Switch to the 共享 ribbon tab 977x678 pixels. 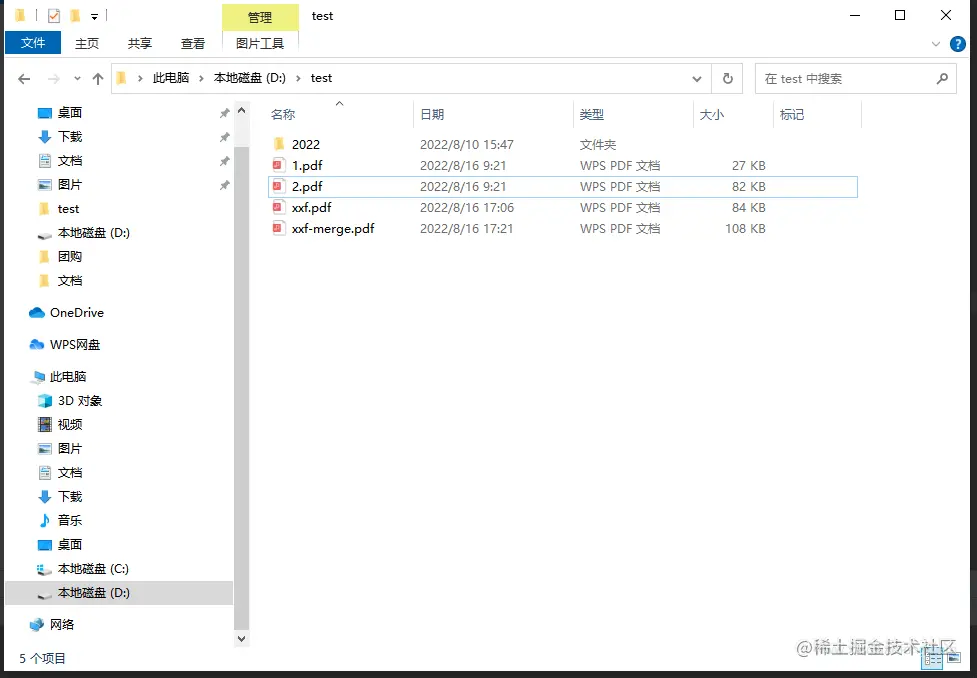tap(140, 44)
